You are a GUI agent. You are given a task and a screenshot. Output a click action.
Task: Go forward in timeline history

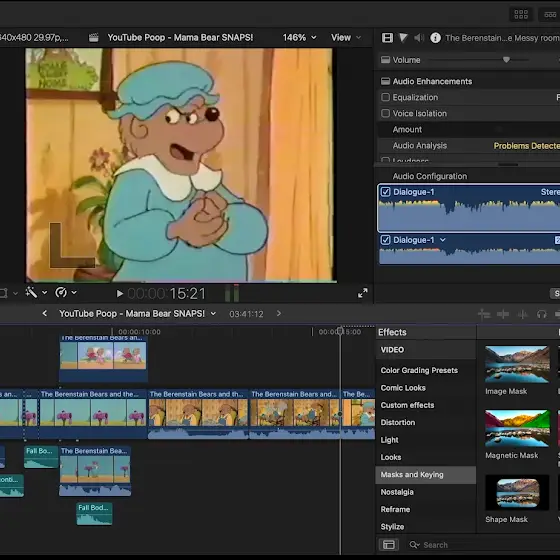pos(279,313)
